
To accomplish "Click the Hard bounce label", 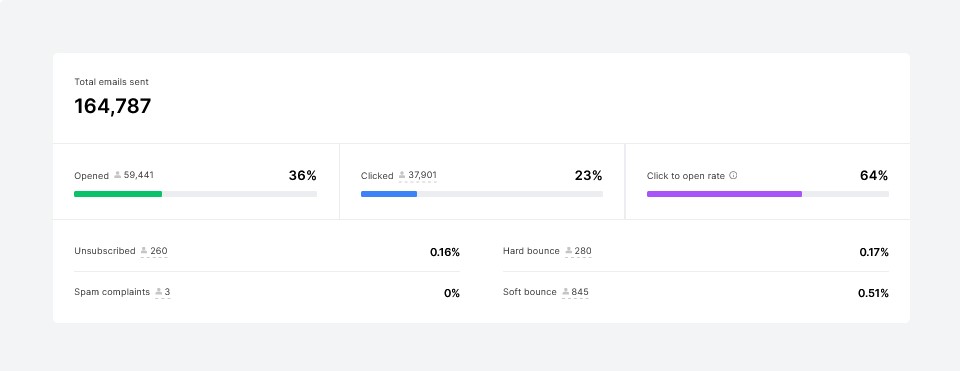I will [531, 251].
